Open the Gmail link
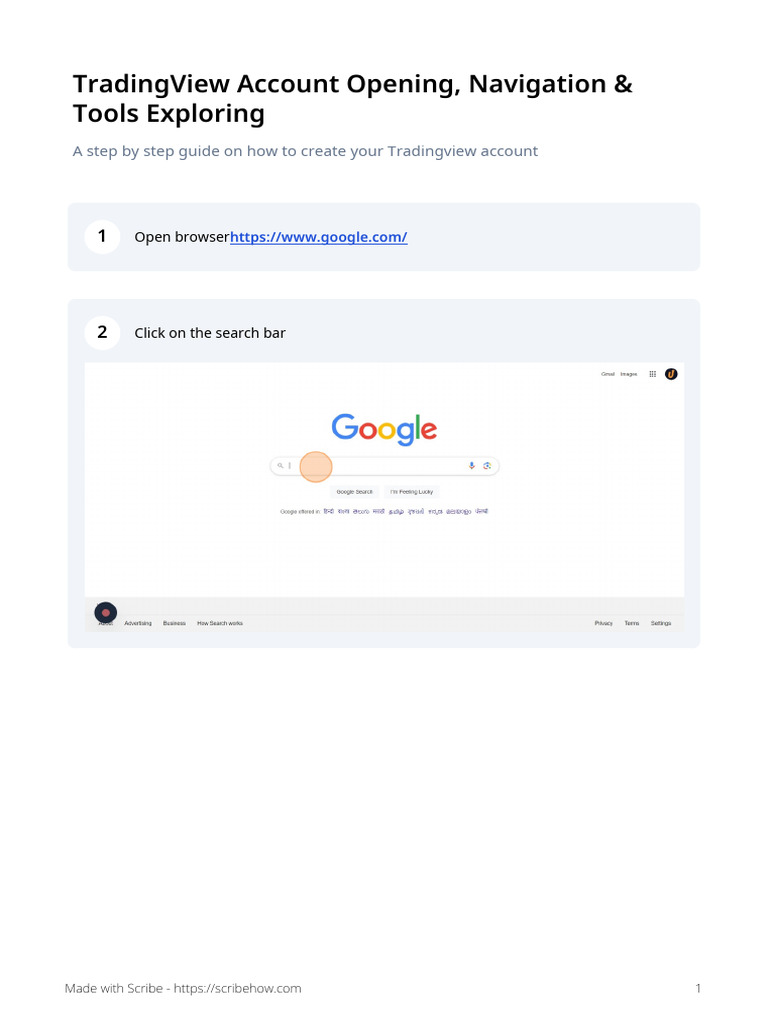The image size is (768, 1024). click(608, 374)
